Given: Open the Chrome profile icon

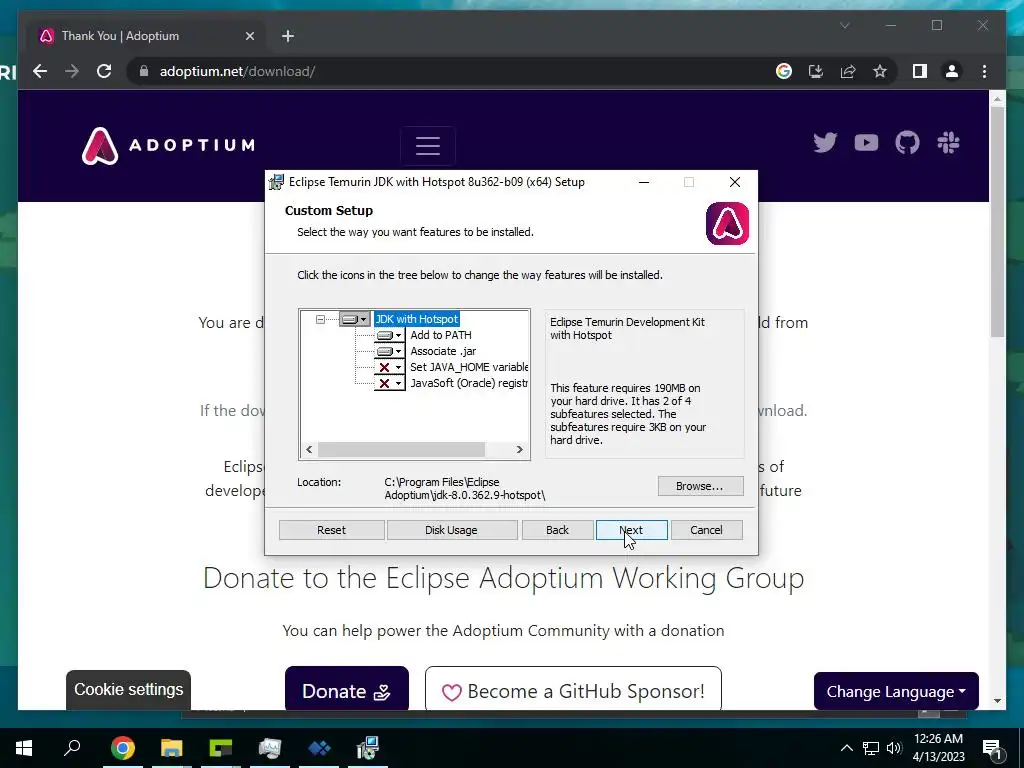Looking at the screenshot, I should (x=952, y=71).
